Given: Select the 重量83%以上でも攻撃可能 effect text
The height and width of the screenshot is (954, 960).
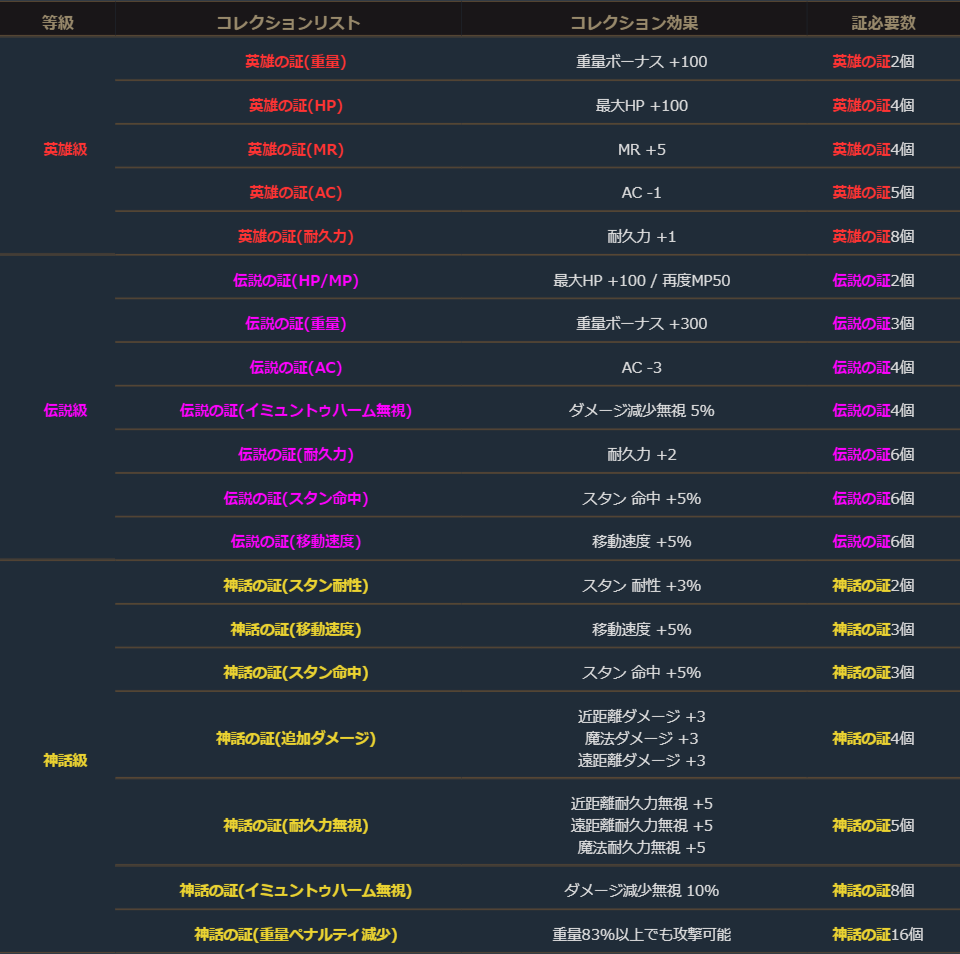Looking at the screenshot, I should [x=641, y=934].
